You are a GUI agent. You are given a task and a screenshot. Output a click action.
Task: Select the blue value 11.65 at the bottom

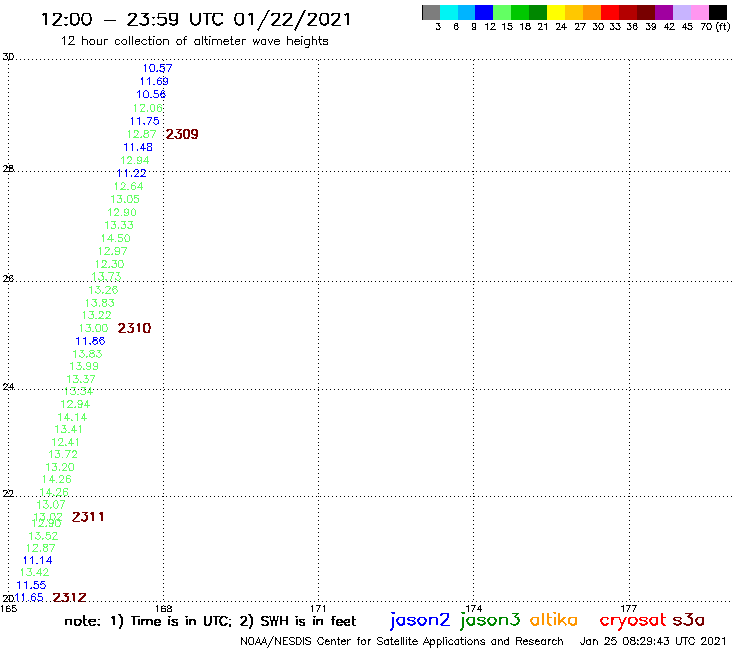click(x=29, y=598)
